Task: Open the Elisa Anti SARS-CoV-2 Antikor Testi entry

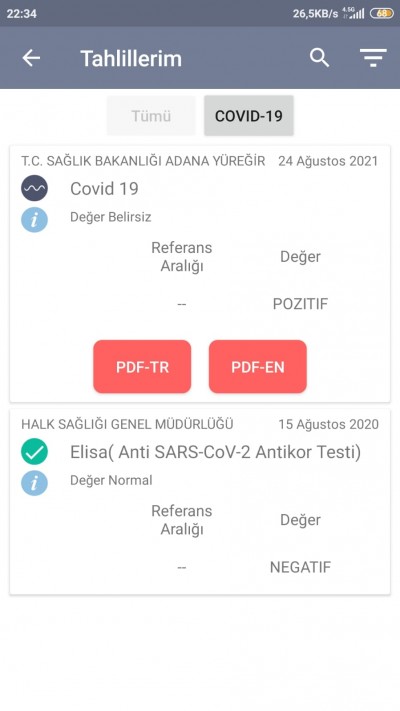Action: click(x=215, y=453)
